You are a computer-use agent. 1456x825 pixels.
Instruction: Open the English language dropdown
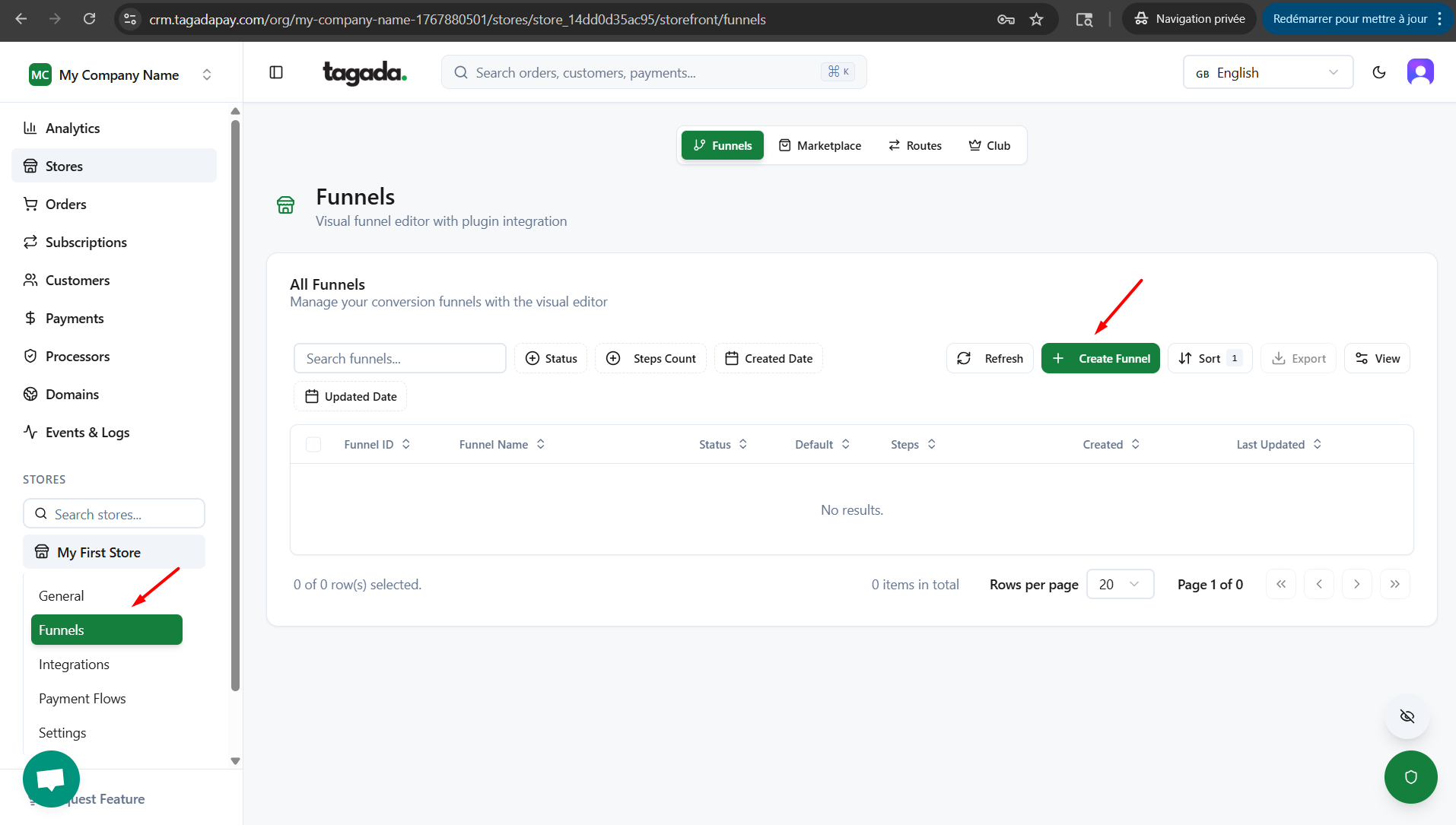[1267, 73]
